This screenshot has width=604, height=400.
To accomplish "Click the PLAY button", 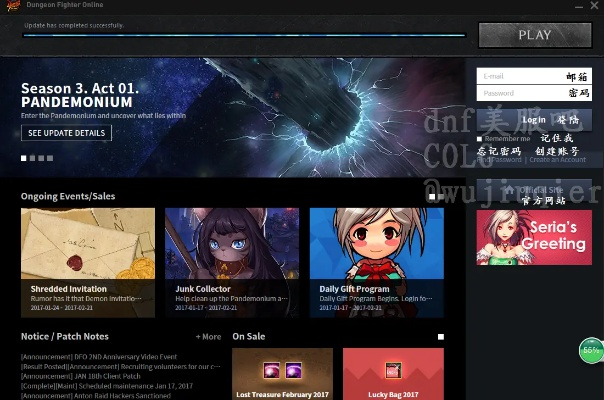I will tap(534, 35).
